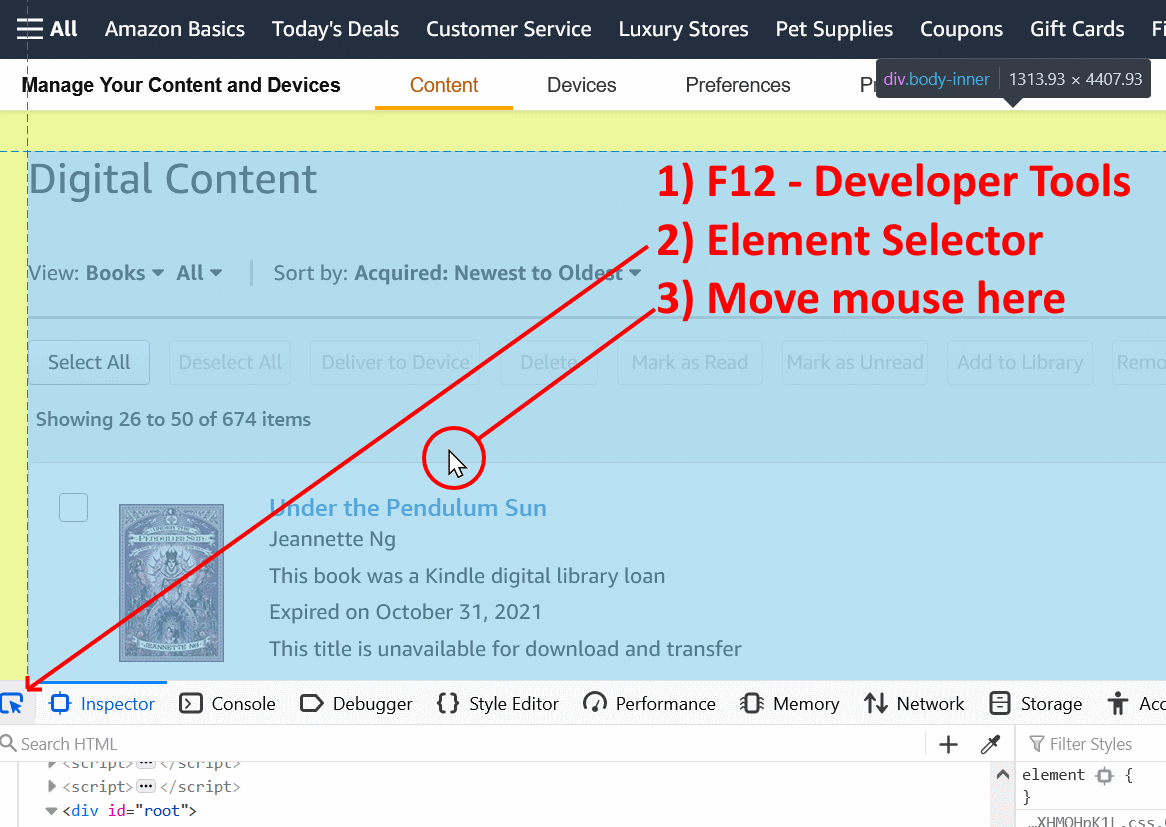Create a new node with the plus icon
The height and width of the screenshot is (827, 1166).
947,744
